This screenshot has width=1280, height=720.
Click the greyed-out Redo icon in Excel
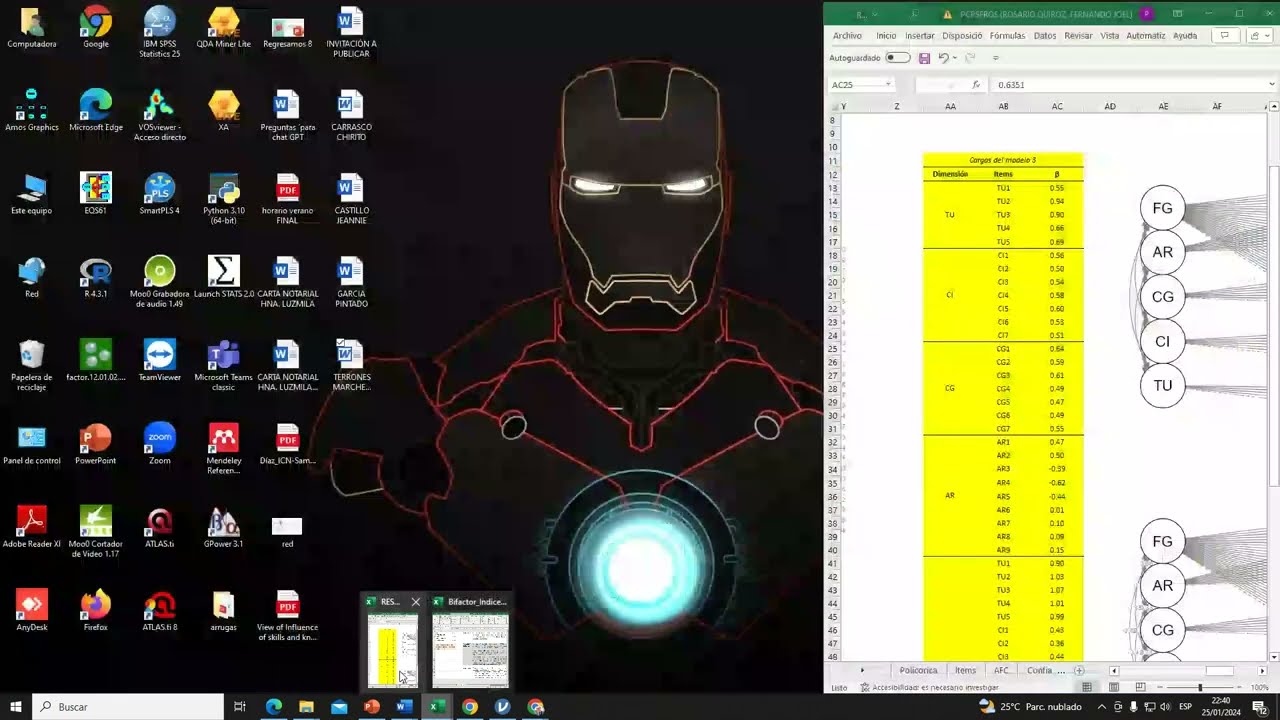[969, 58]
